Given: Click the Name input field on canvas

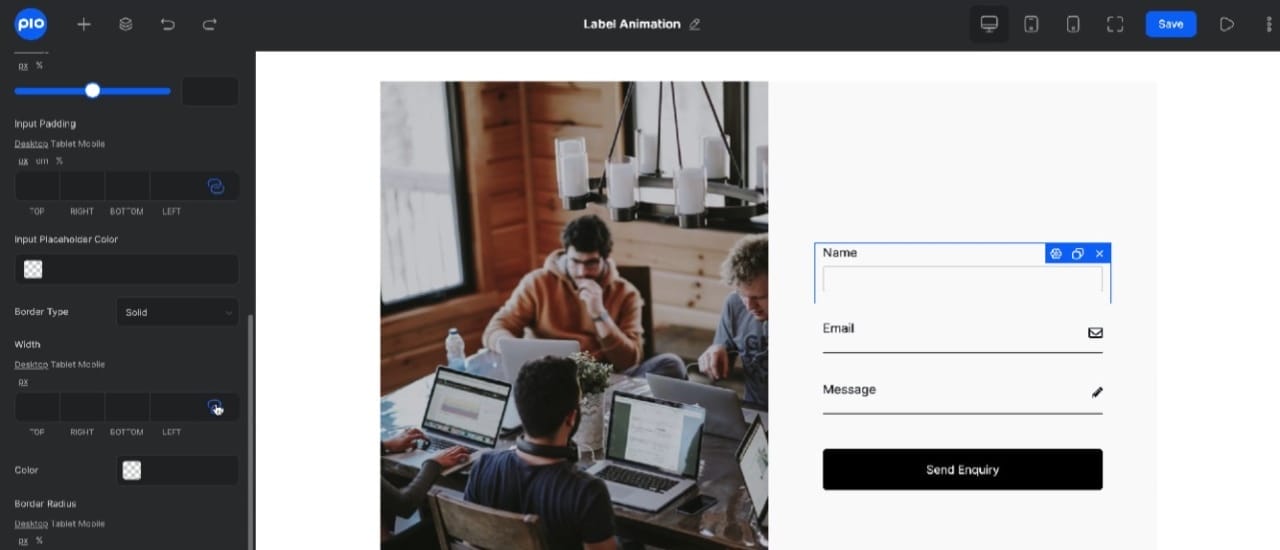Looking at the screenshot, I should click(x=962, y=279).
